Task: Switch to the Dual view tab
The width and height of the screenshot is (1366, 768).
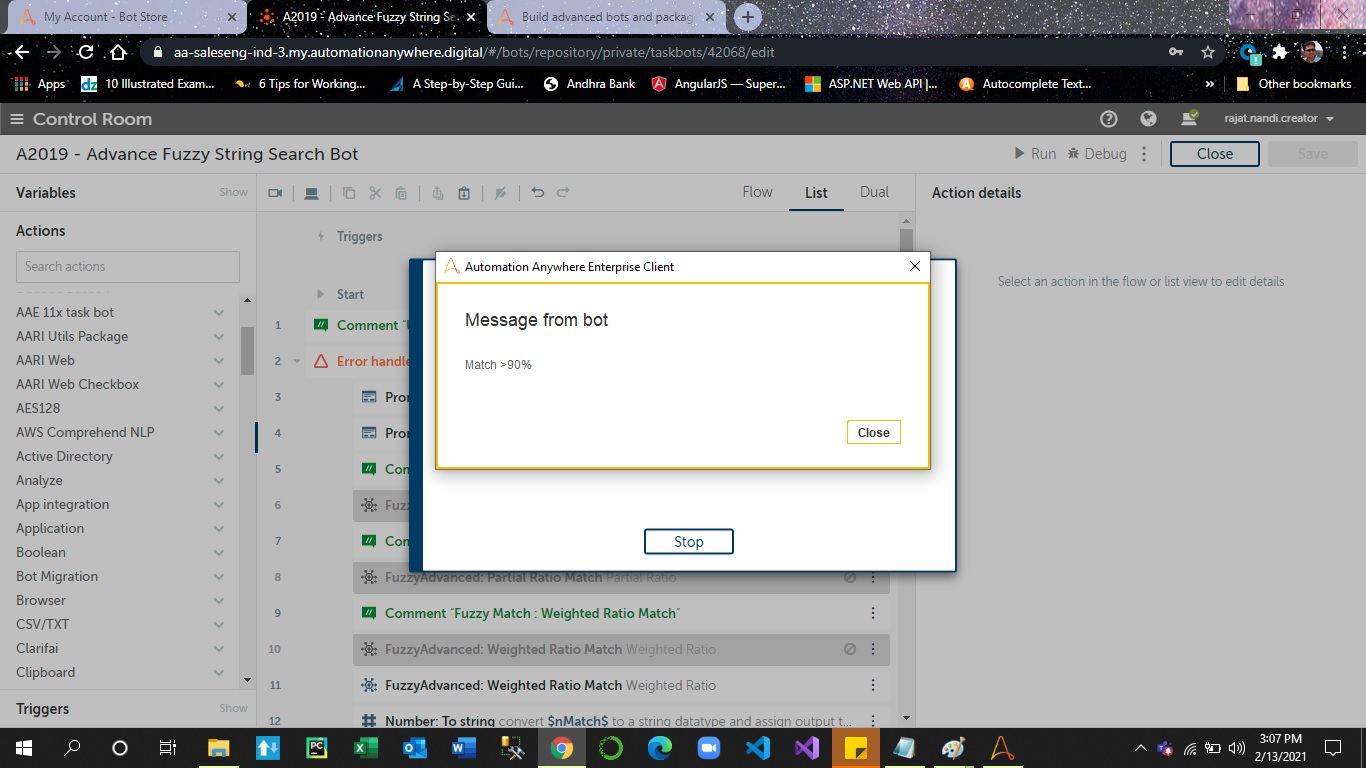Action: tap(874, 192)
